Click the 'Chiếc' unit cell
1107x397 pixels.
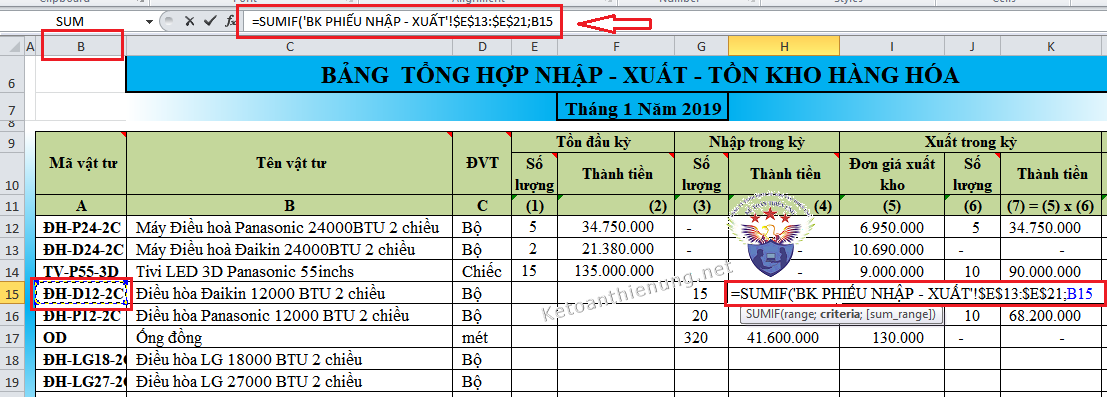point(482,271)
